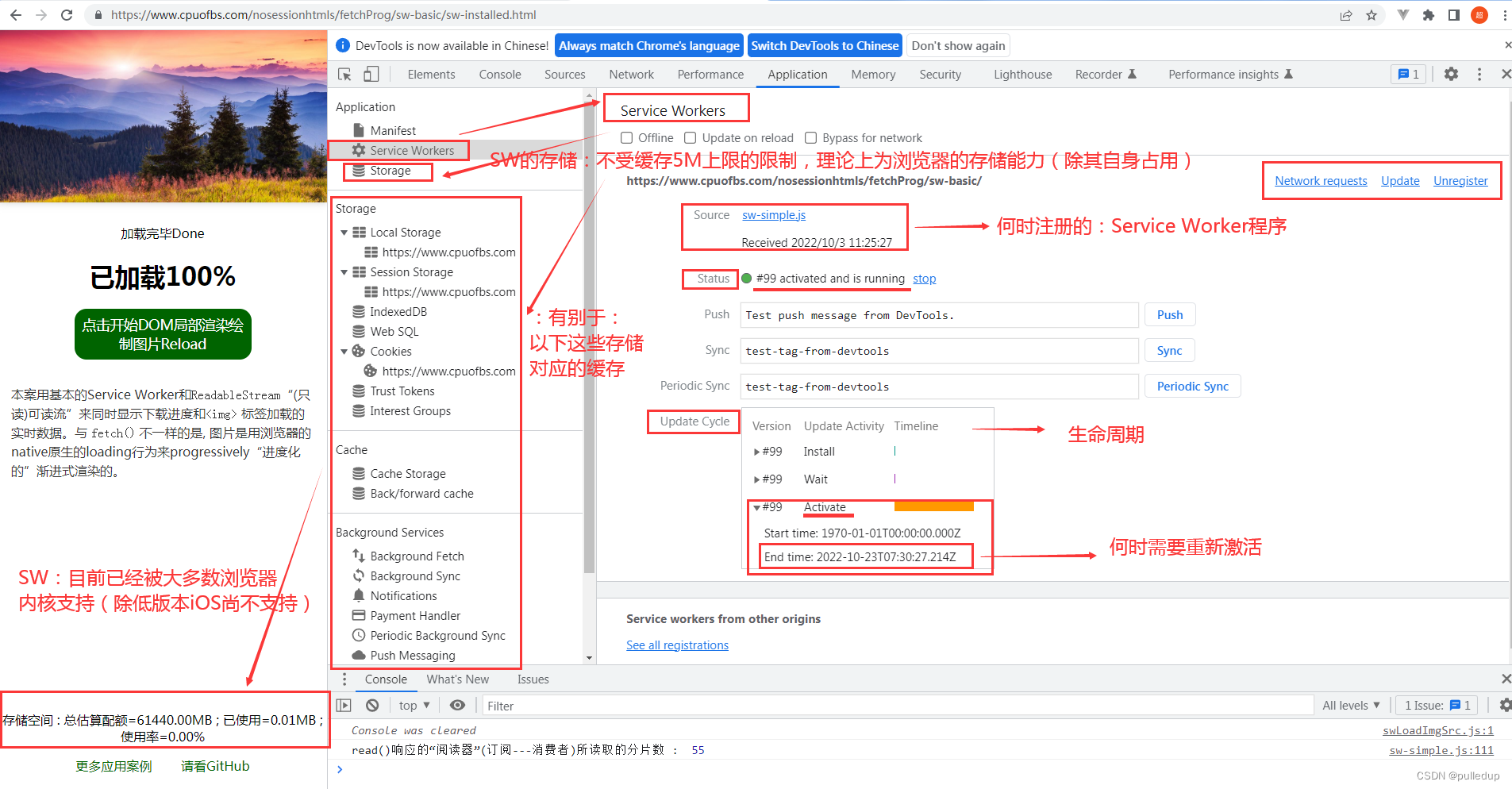The height and width of the screenshot is (789, 1512).
Task: Click the browser back arrow
Action: [16, 15]
